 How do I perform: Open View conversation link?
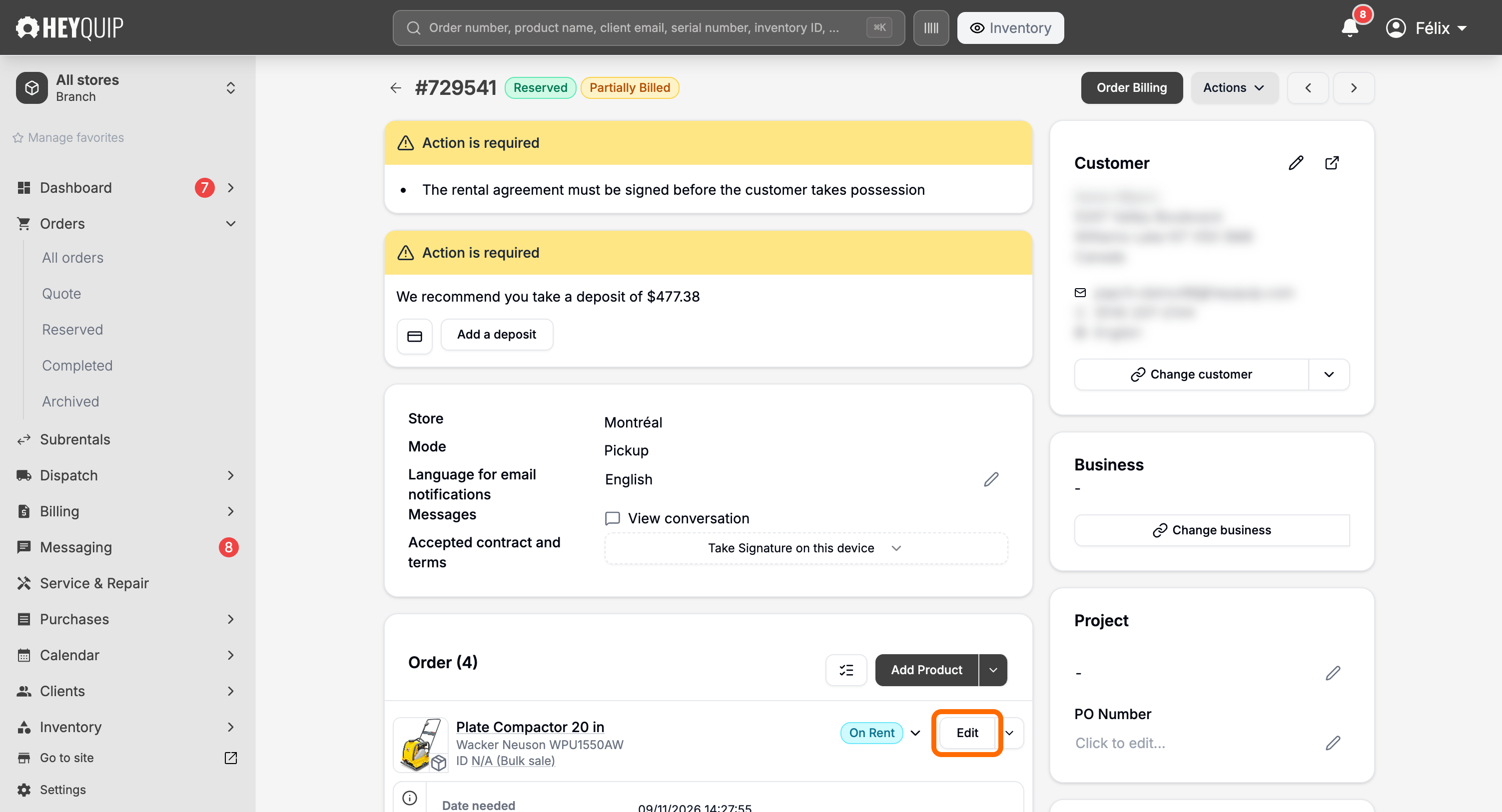677,518
